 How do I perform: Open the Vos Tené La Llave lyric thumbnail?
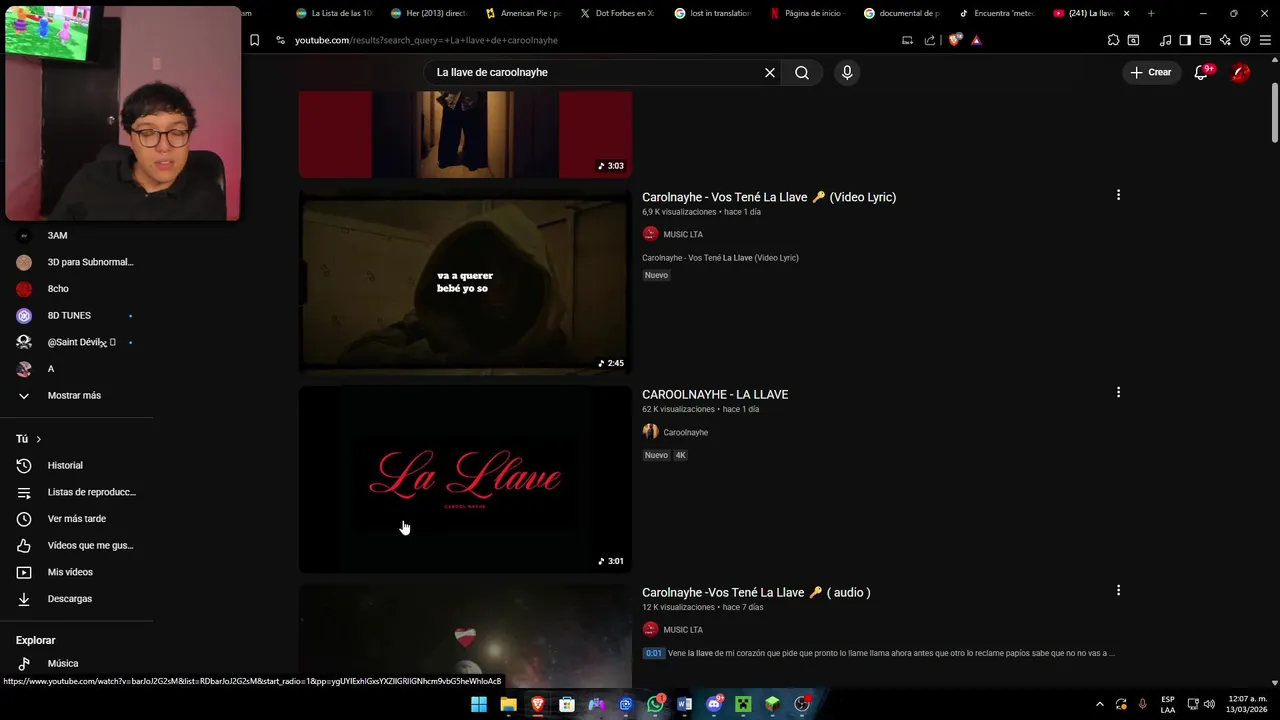[465, 282]
